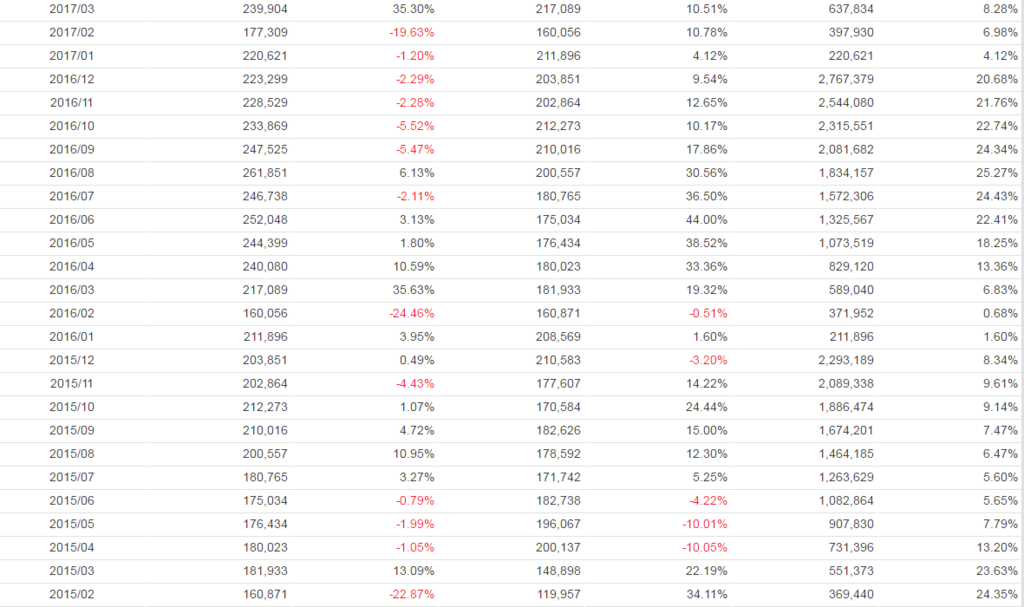
Task: Click the 2015/08 date cell
Action: tap(71, 453)
